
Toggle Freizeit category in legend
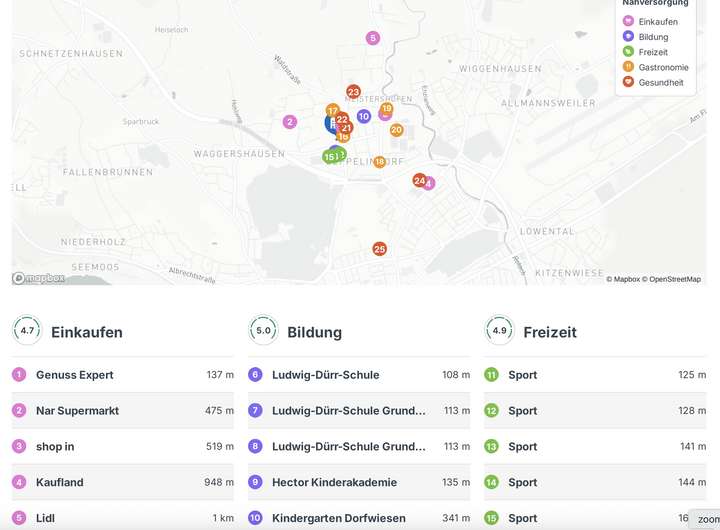coord(653,52)
